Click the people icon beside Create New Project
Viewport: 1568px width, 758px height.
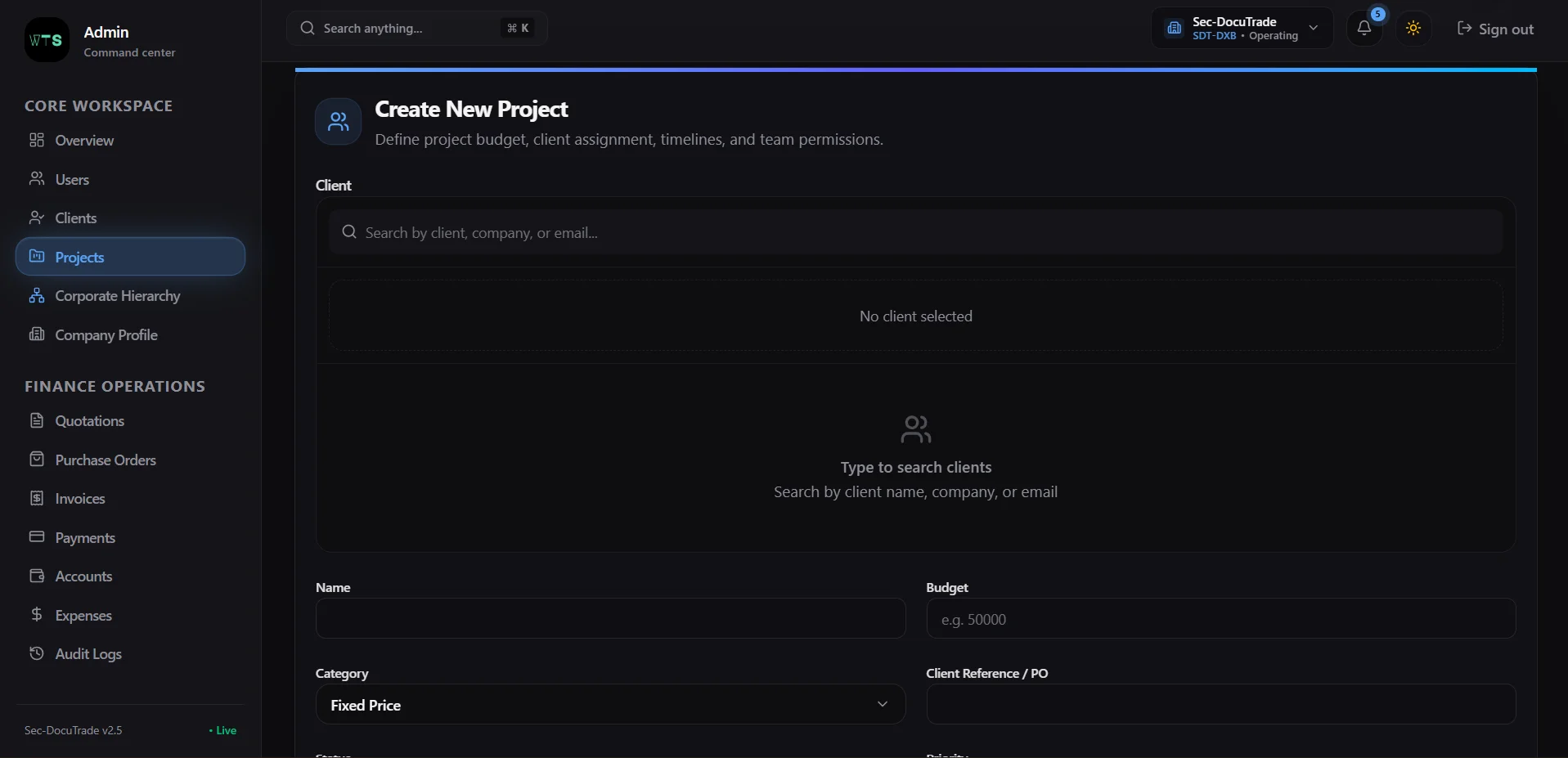point(338,122)
